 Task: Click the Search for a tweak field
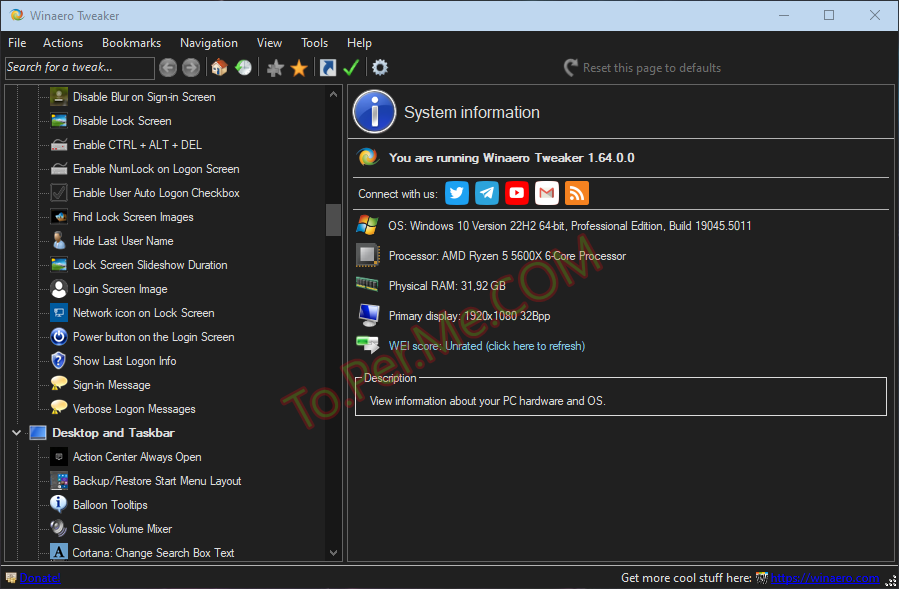(79, 68)
